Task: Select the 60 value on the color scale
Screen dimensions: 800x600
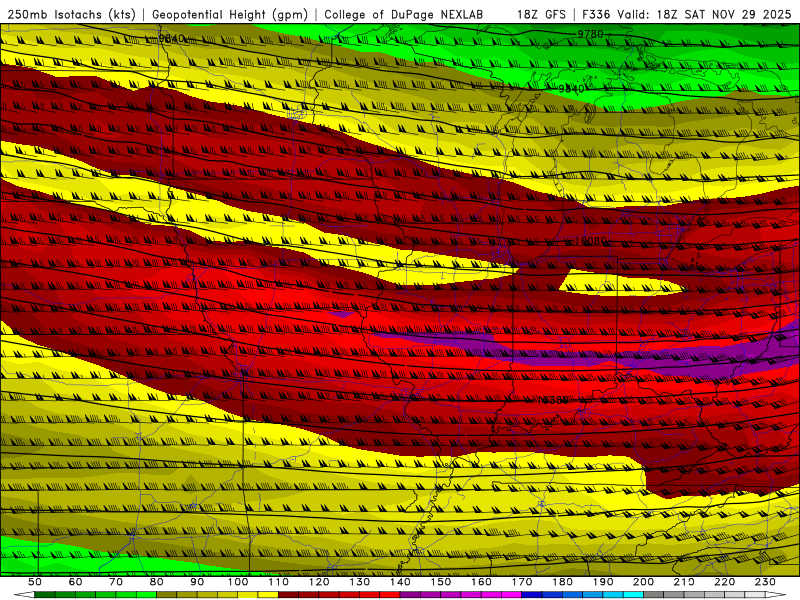Action: pyautogui.click(x=75, y=582)
